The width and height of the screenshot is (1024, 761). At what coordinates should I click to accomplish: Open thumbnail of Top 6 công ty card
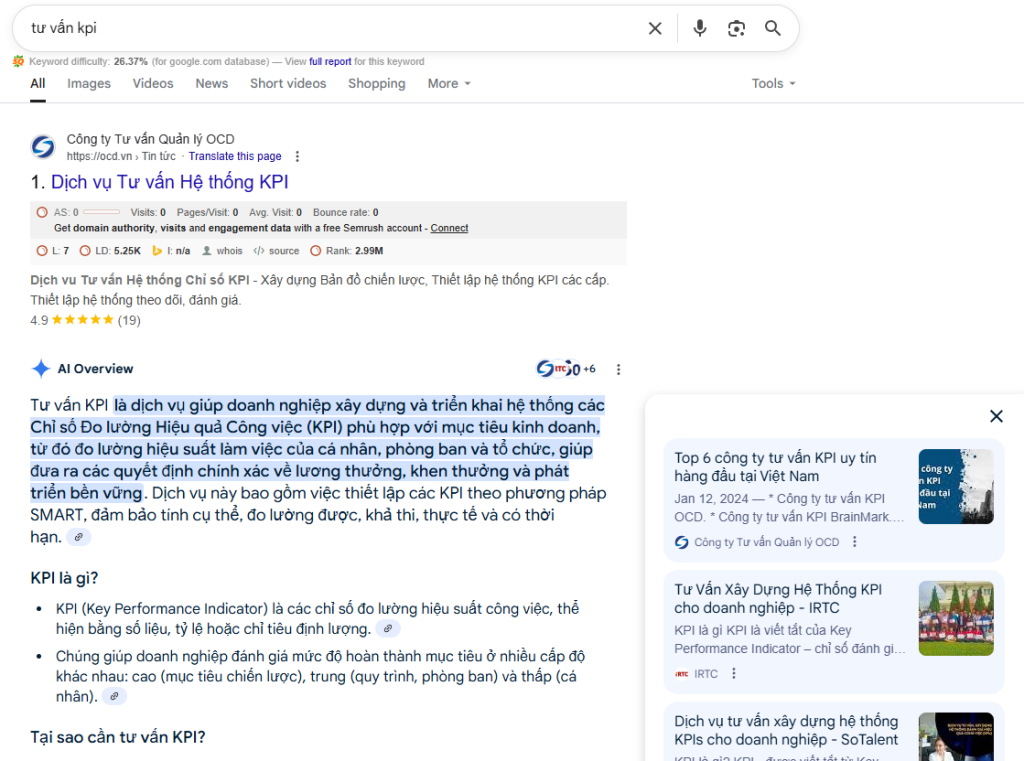pyautogui.click(x=956, y=487)
